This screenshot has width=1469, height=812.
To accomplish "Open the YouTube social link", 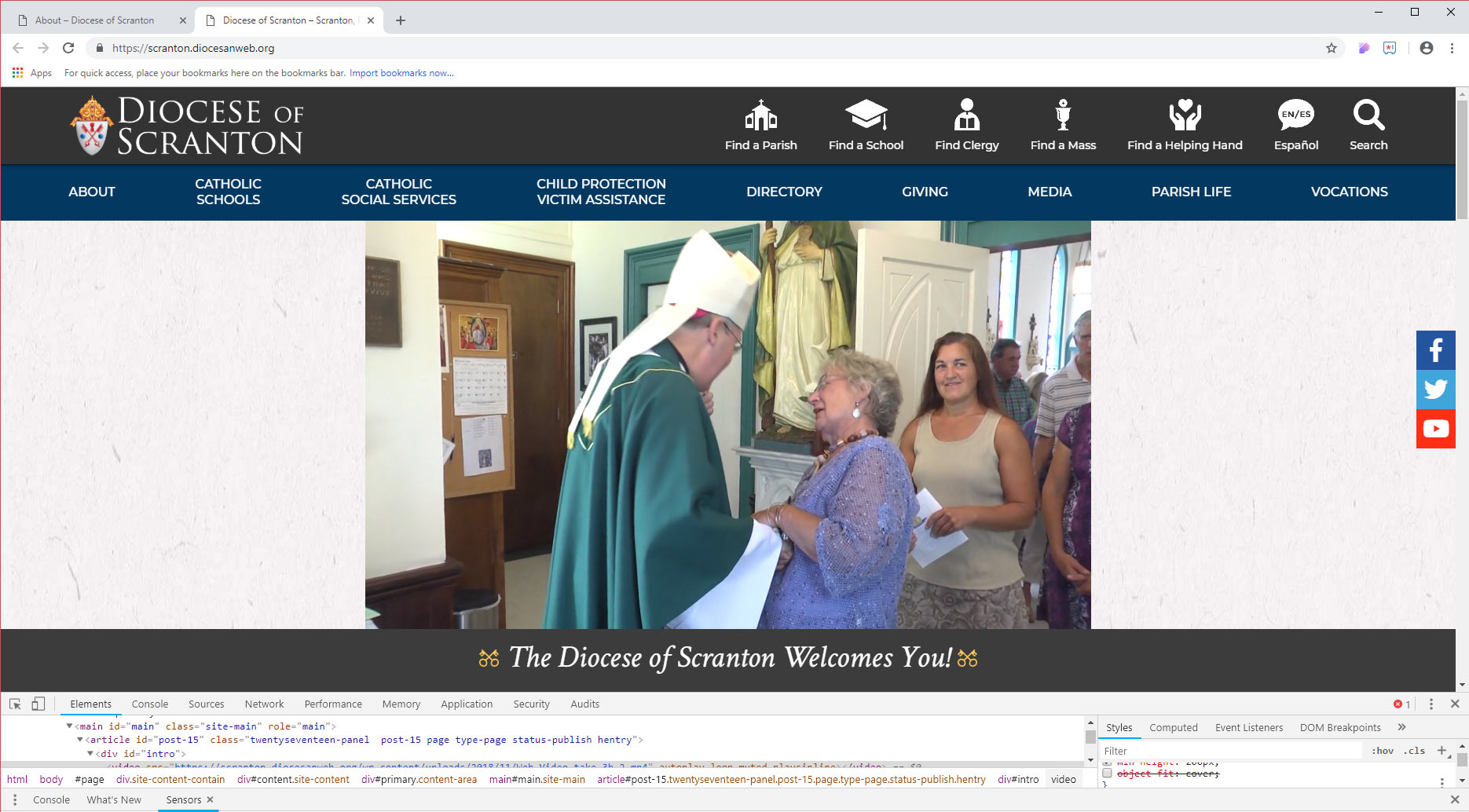I will (x=1435, y=429).
